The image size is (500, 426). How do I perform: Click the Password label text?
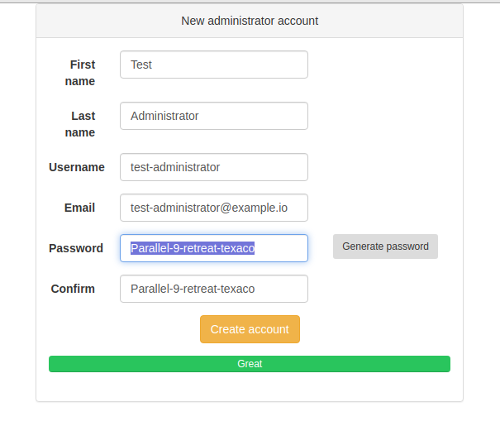tap(76, 248)
